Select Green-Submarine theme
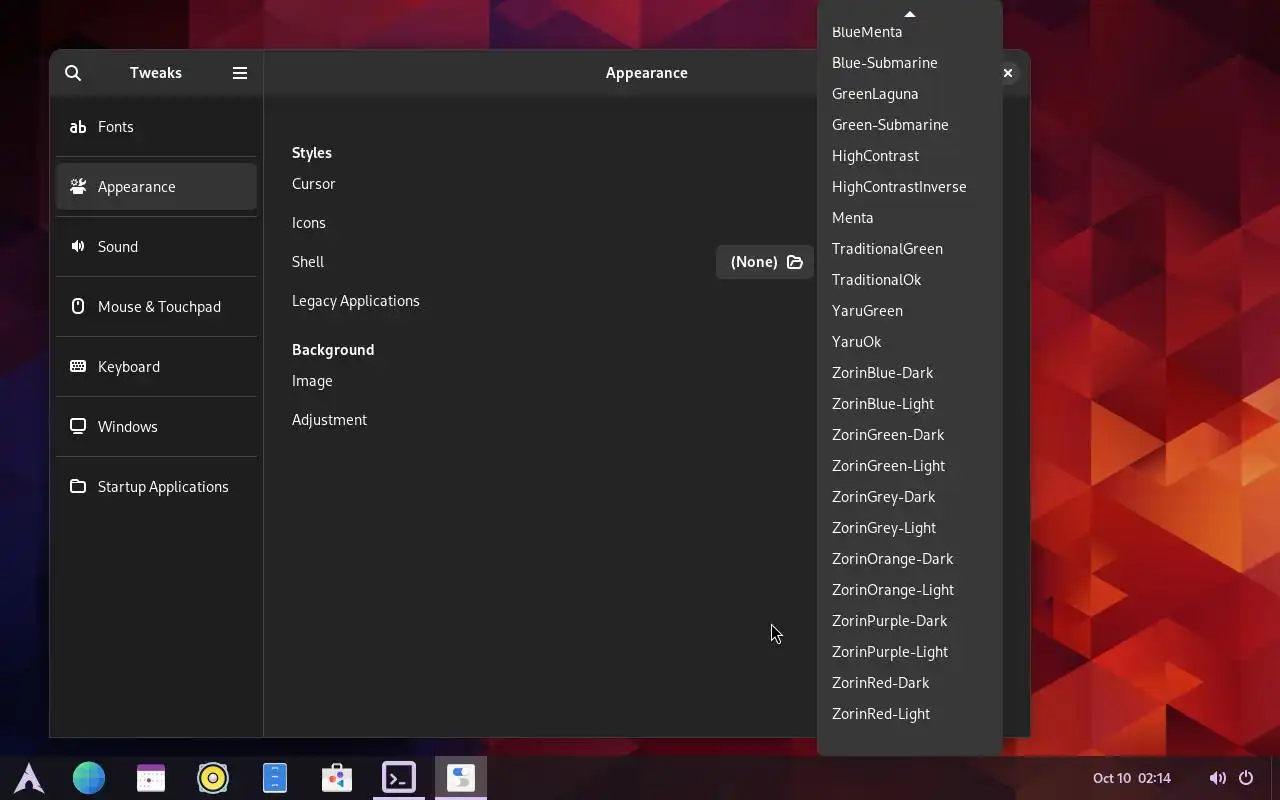Viewport: 1280px width, 800px height. pyautogui.click(x=910, y=125)
